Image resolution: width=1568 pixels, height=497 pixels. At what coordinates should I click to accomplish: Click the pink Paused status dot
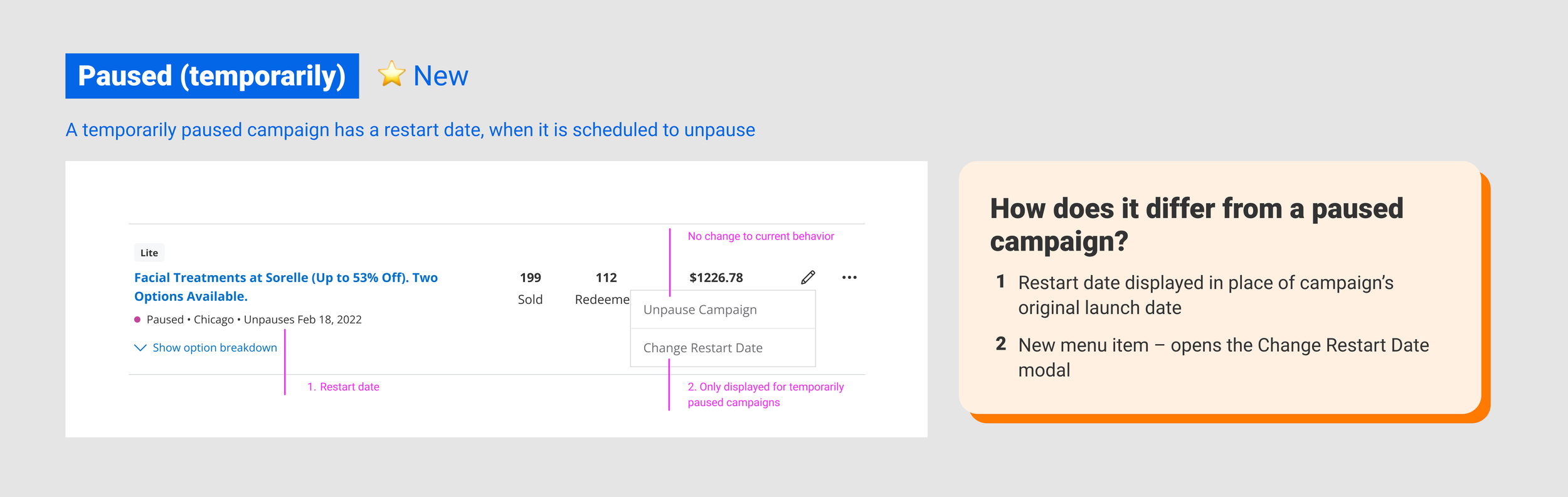pos(137,320)
